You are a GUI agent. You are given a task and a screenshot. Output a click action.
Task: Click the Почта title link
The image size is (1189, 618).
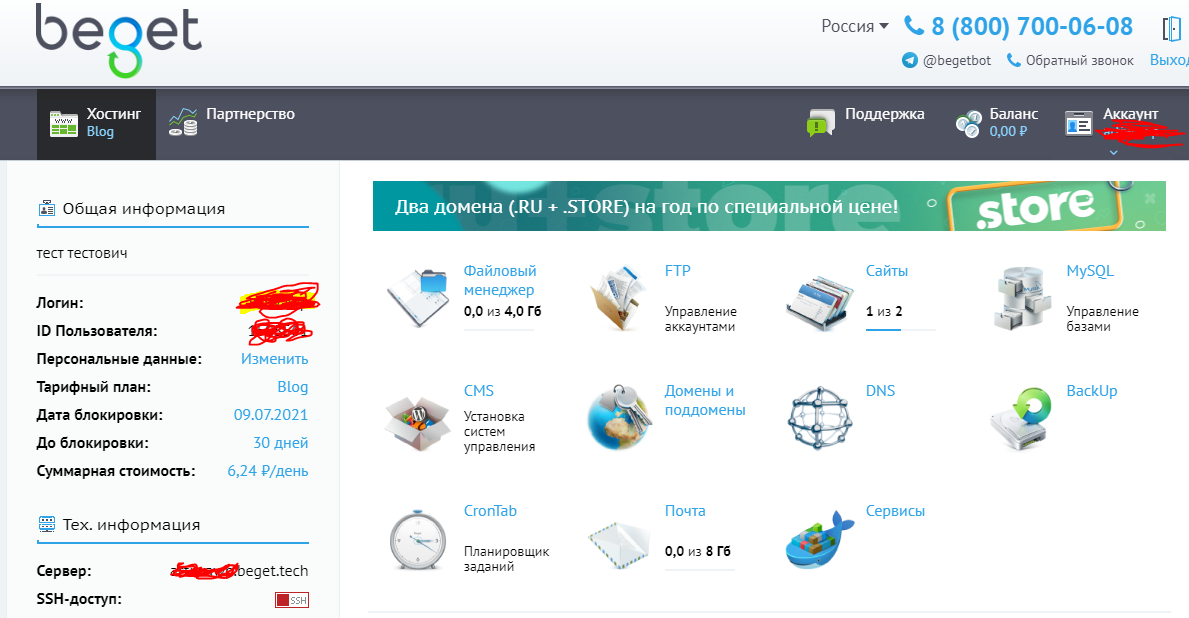click(x=685, y=511)
